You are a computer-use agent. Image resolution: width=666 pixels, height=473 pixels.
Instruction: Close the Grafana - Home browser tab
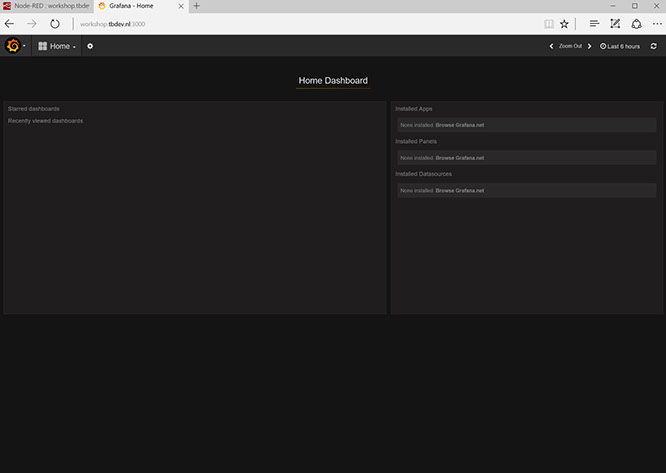(x=181, y=6)
